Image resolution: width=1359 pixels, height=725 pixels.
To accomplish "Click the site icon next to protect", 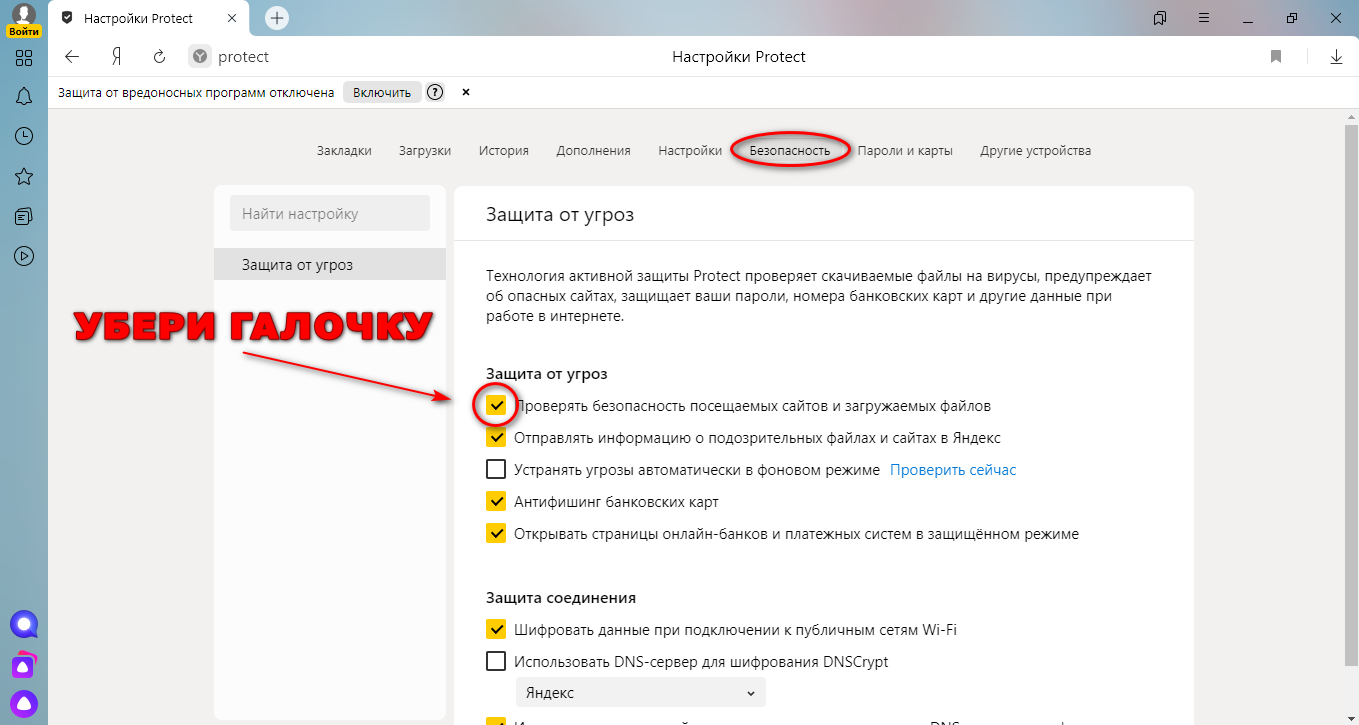I will (200, 57).
